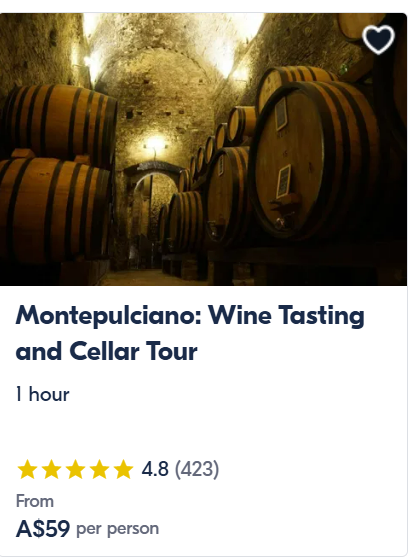Click the 'per person' text
The image size is (409, 560).
[x=118, y=529]
